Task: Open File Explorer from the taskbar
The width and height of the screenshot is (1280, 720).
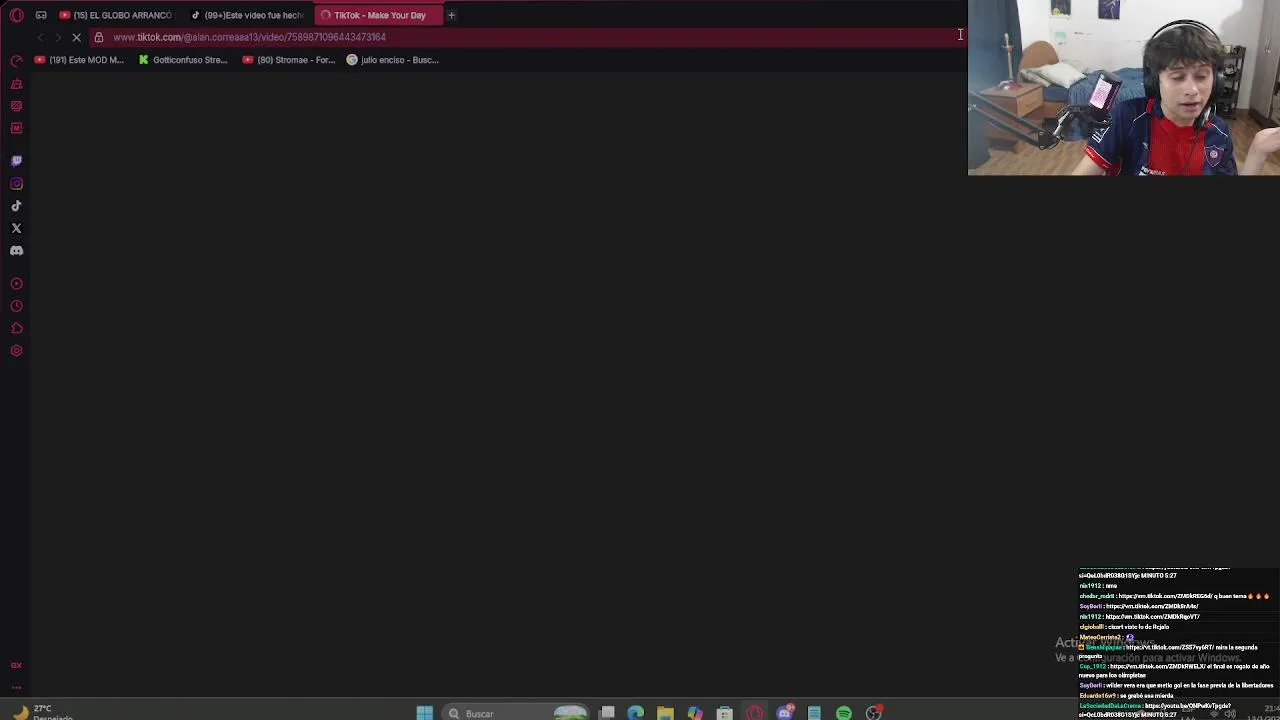Action: click(x=665, y=713)
